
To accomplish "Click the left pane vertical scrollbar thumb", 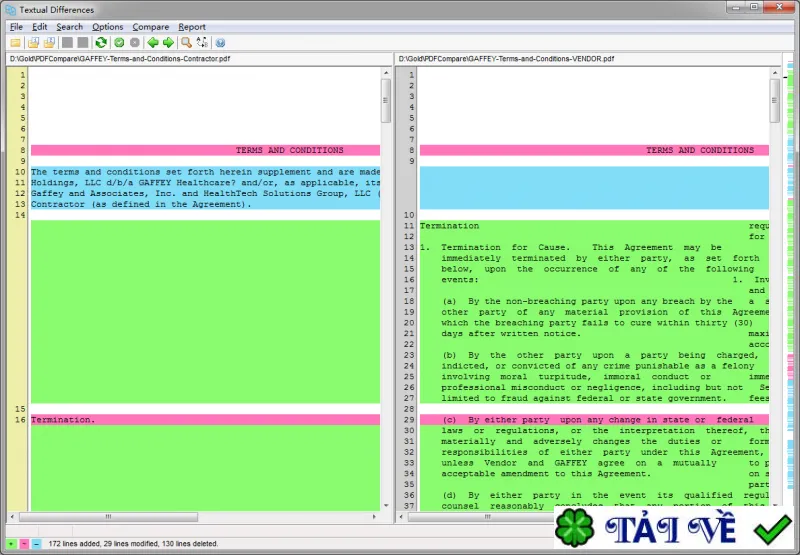I will (x=386, y=100).
